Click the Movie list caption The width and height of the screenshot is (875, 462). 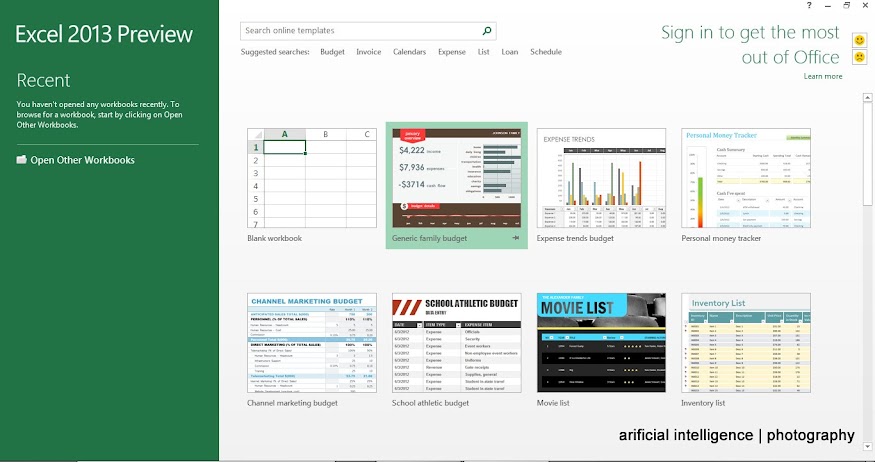click(553, 403)
